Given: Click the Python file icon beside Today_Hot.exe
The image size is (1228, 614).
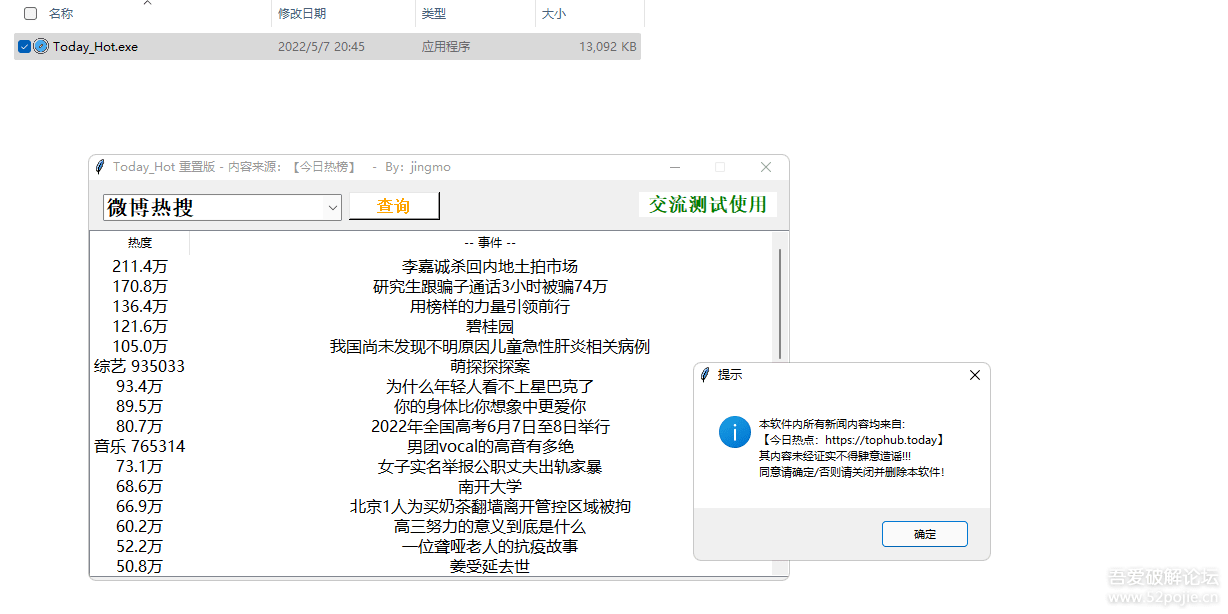Looking at the screenshot, I should point(41,46).
